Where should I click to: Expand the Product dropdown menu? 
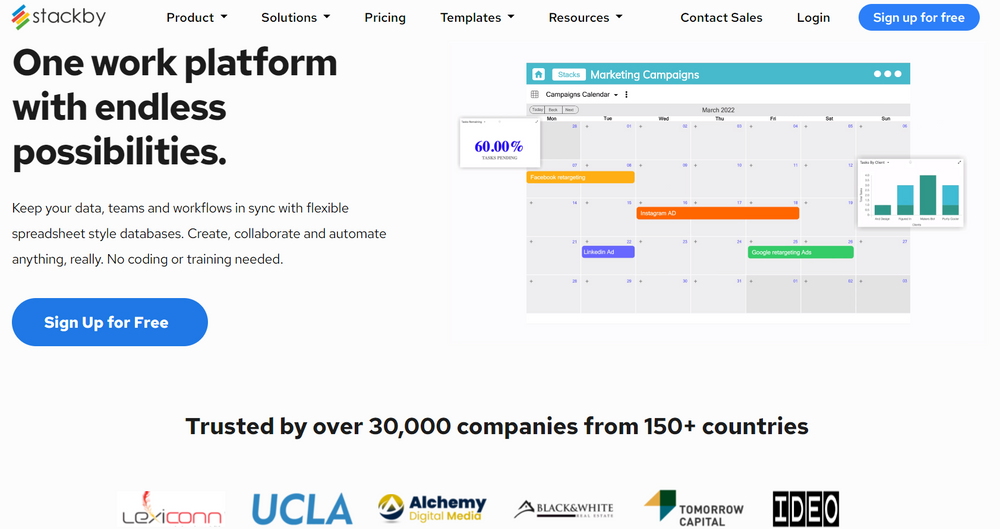[x=196, y=17]
